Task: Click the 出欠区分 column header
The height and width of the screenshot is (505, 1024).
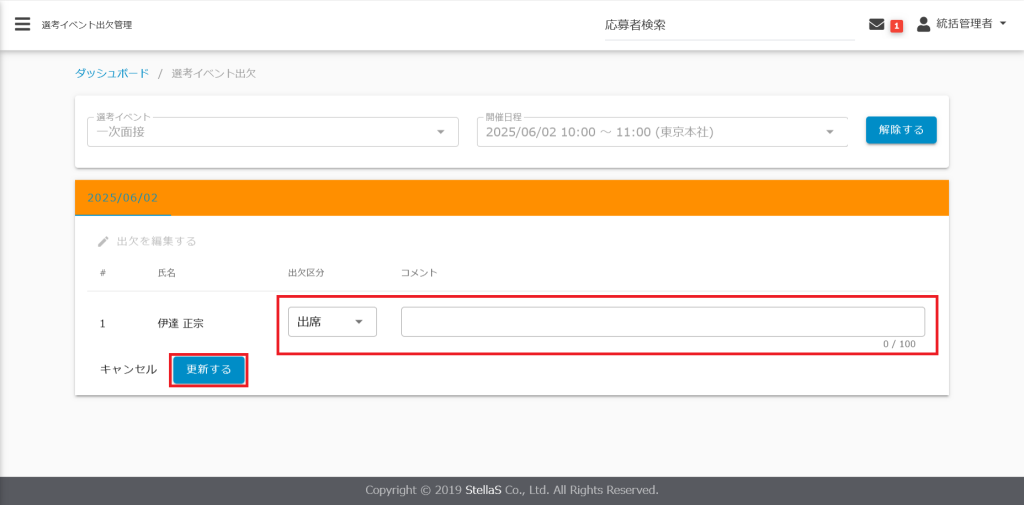Action: pyautogui.click(x=306, y=273)
